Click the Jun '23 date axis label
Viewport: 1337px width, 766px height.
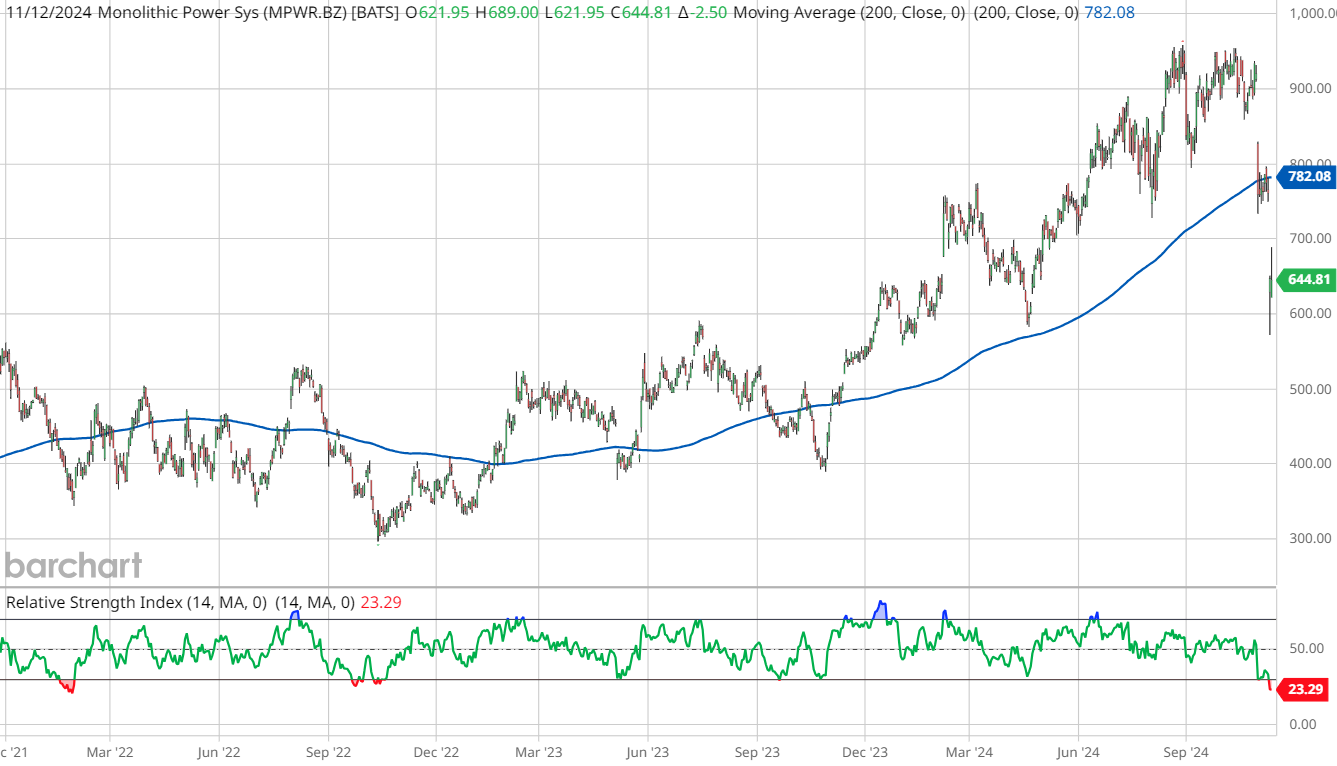(650, 750)
